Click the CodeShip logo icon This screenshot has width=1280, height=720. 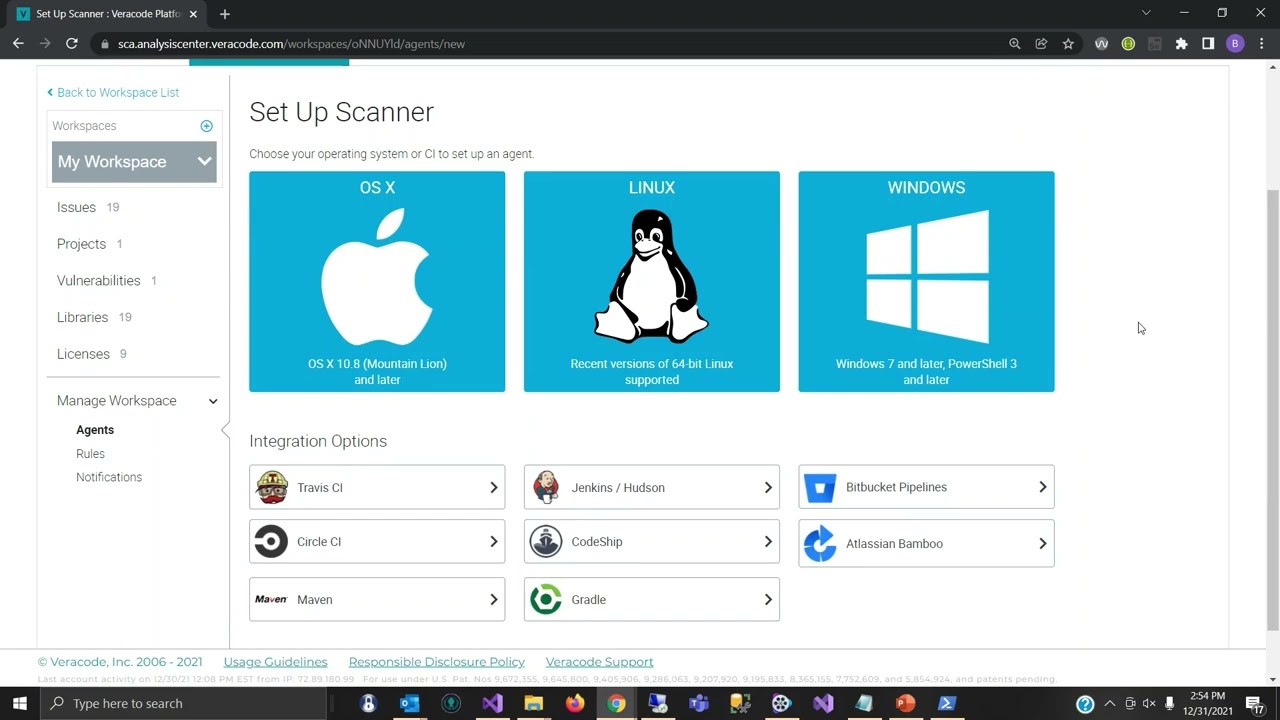(x=546, y=541)
